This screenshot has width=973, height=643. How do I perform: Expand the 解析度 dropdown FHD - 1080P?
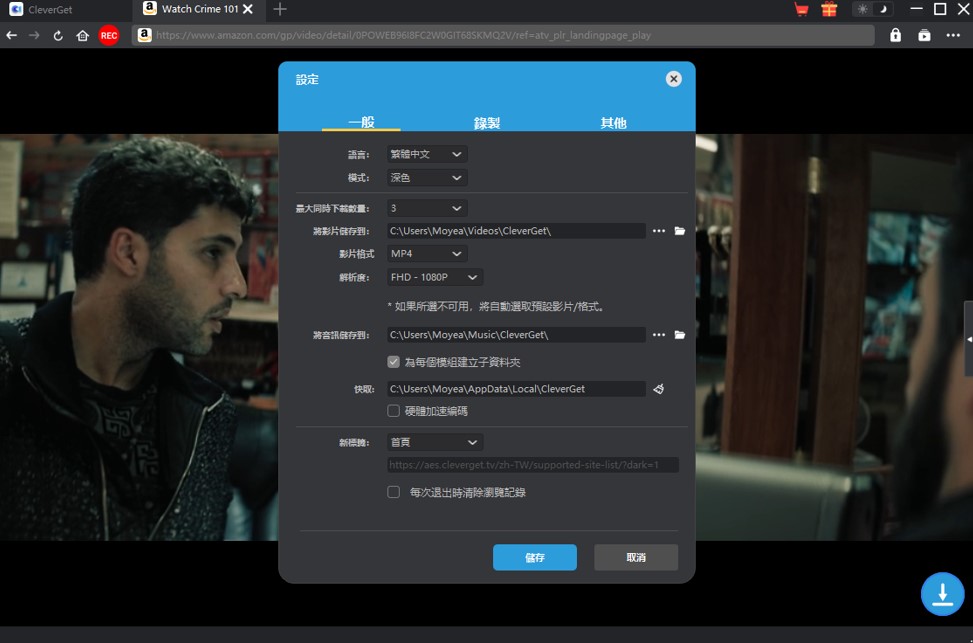point(435,277)
